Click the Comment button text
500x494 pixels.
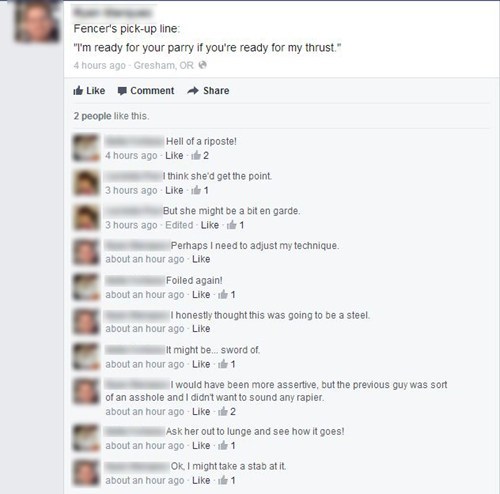[152, 91]
